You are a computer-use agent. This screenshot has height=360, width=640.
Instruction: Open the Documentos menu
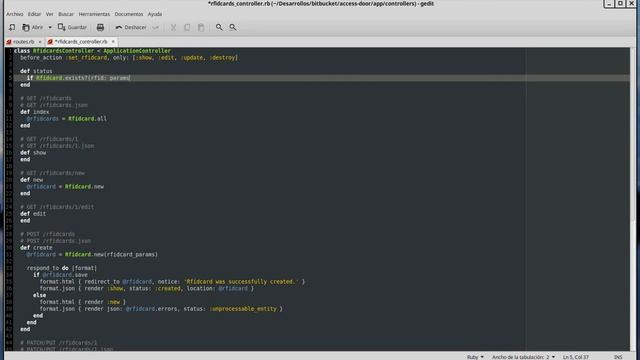[129, 14]
